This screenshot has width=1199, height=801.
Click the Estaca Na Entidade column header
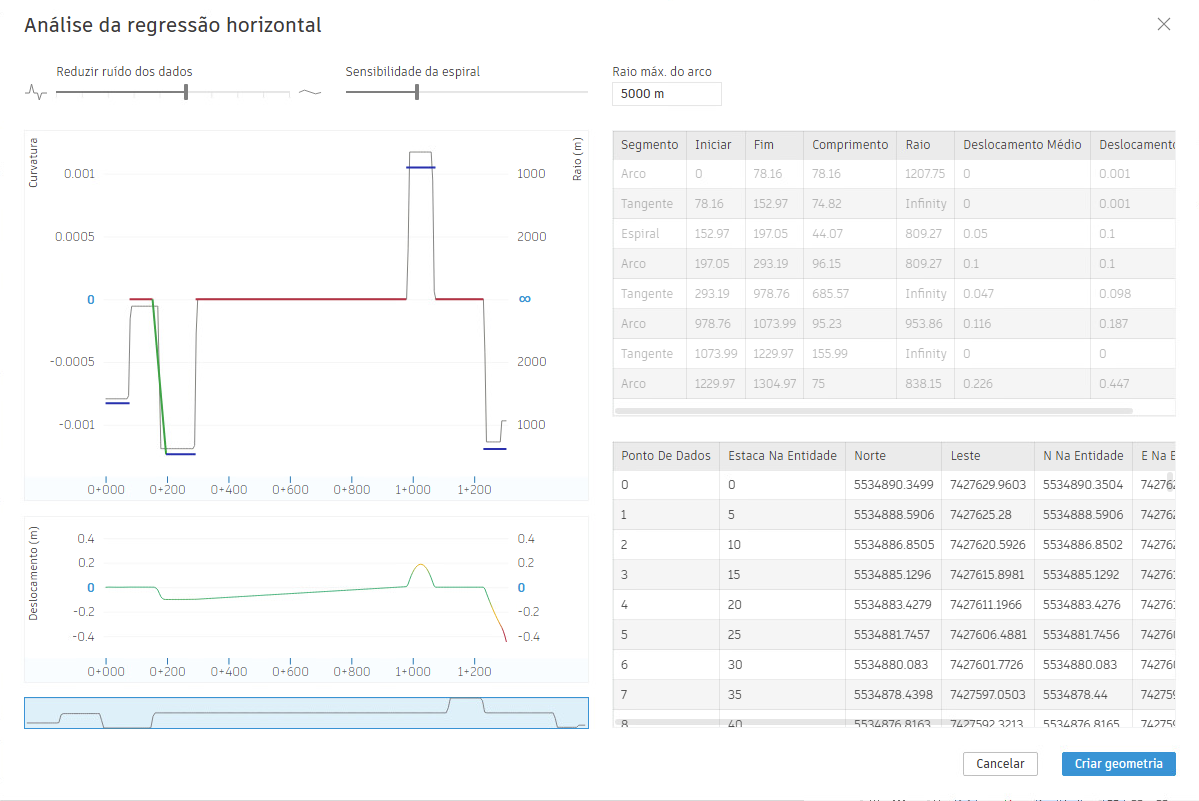point(782,456)
